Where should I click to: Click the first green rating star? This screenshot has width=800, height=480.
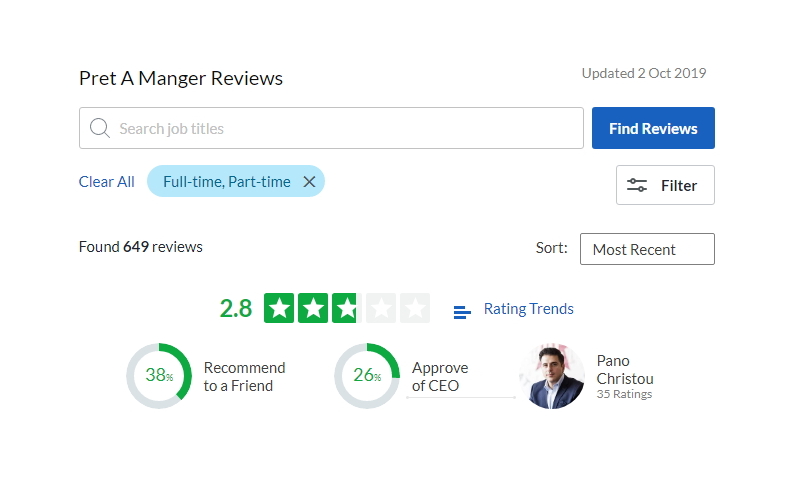point(280,308)
